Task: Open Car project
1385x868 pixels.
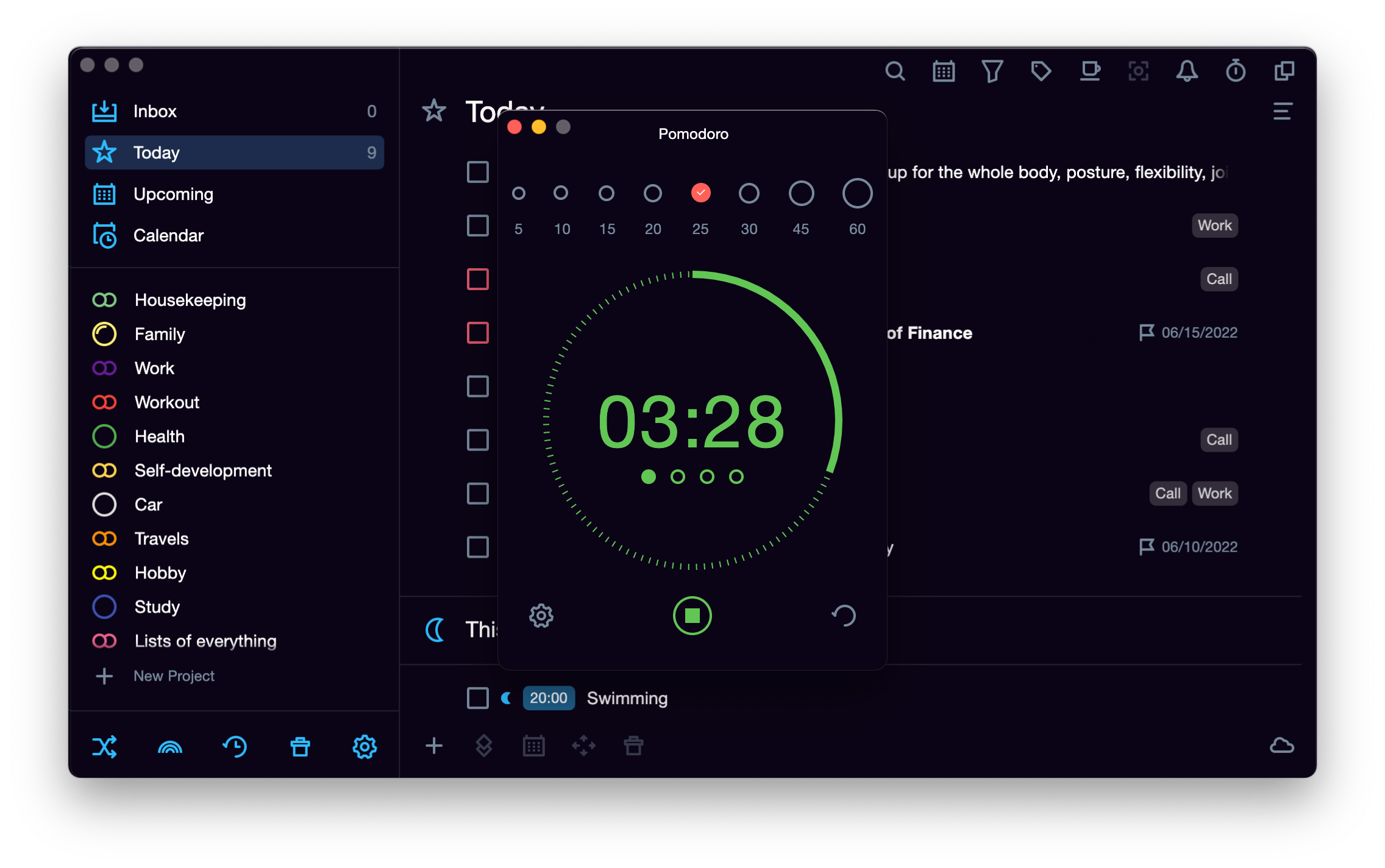Action: click(x=235, y=505)
